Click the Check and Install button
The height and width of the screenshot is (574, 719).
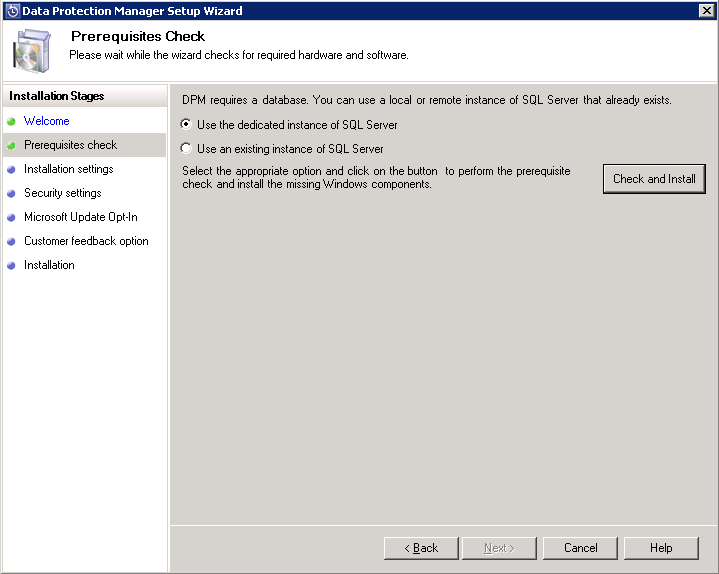tap(654, 179)
